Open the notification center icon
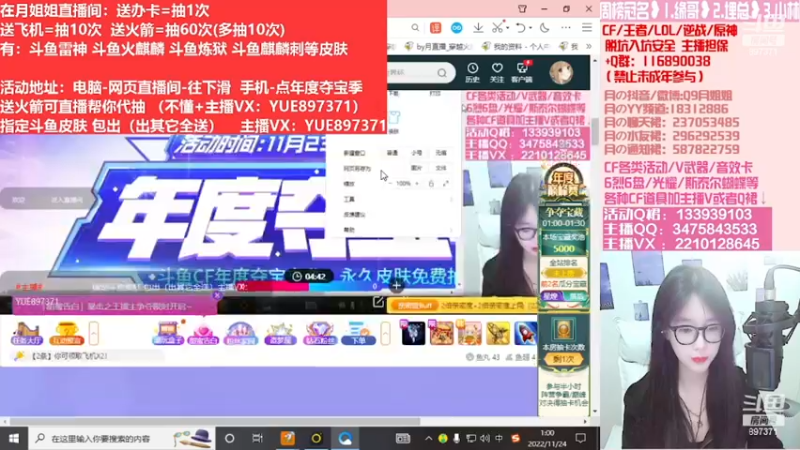 coord(581,438)
